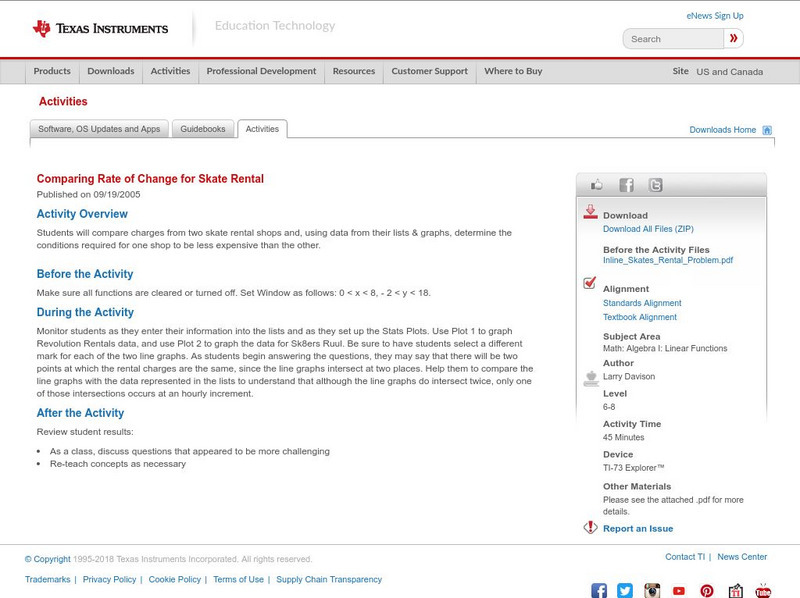The height and width of the screenshot is (598, 800).
Task: Click the Published on 09/19/2005 text
Action: pyautogui.click(x=88, y=194)
